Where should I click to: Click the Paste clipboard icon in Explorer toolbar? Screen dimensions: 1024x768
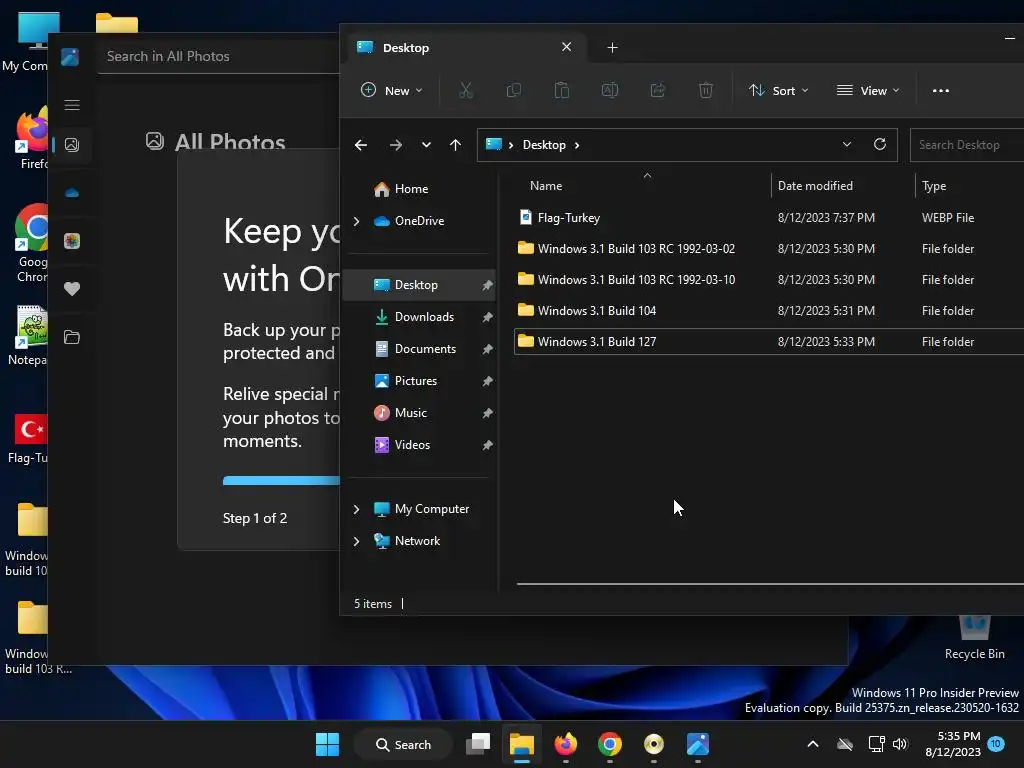point(562,90)
